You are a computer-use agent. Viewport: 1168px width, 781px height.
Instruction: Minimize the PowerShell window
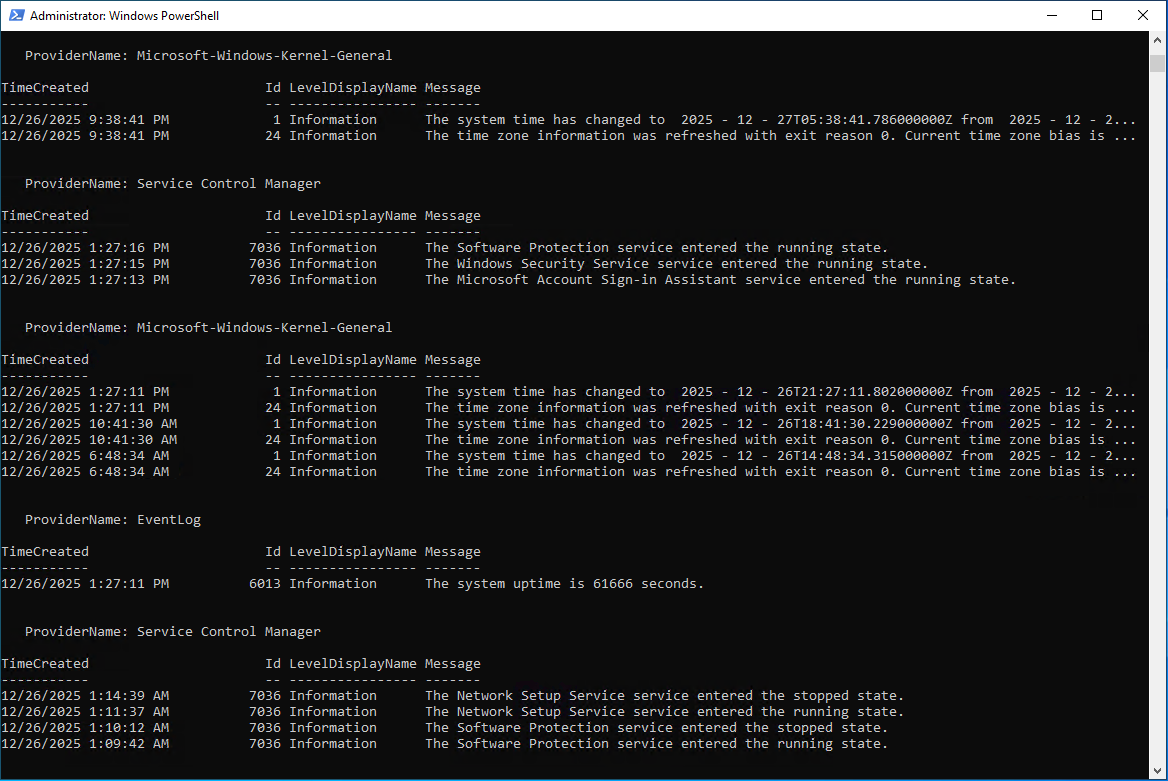click(1051, 16)
